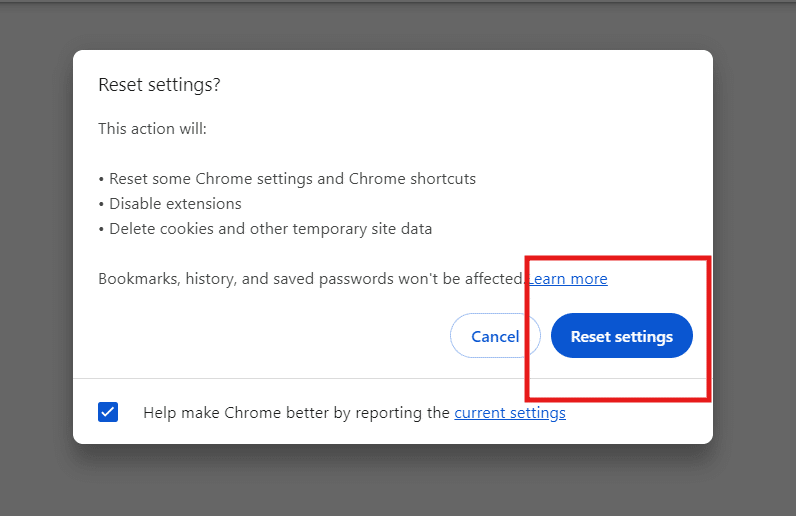Click the divider line above the checkbox row

click(300, 379)
